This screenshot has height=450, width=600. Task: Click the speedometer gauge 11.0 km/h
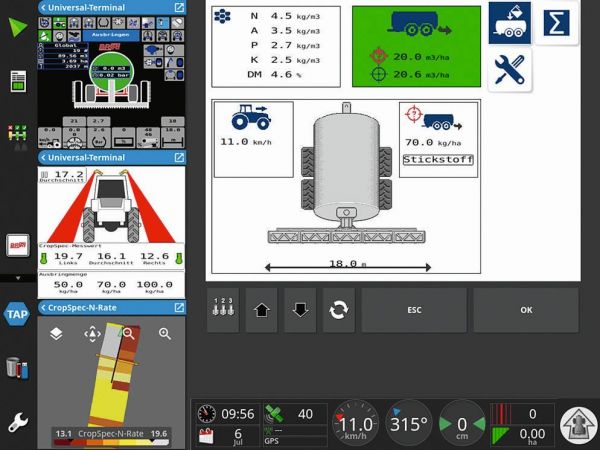(x=355, y=424)
